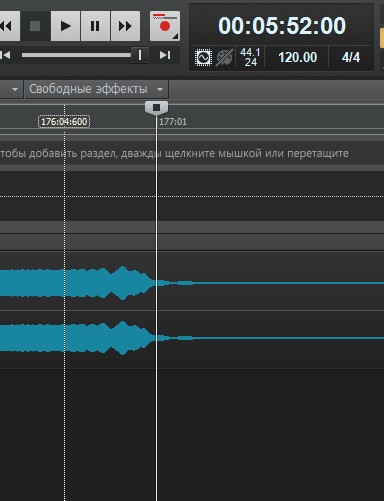This screenshot has width=384, height=501.
Task: Toggle the waveform/audio engine icon
Action: click(x=203, y=57)
